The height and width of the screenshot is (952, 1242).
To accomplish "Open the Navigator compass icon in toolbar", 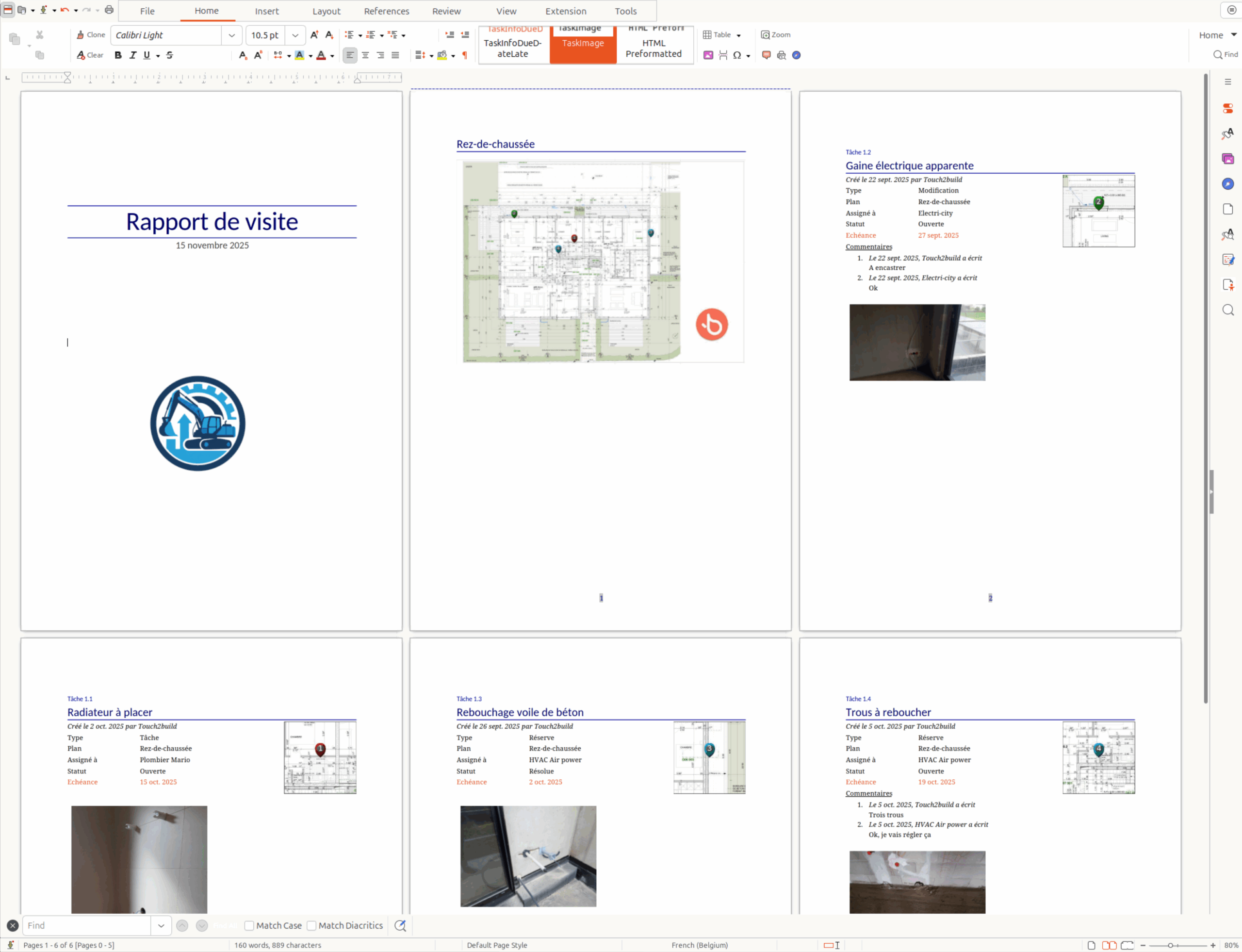I will [x=796, y=55].
